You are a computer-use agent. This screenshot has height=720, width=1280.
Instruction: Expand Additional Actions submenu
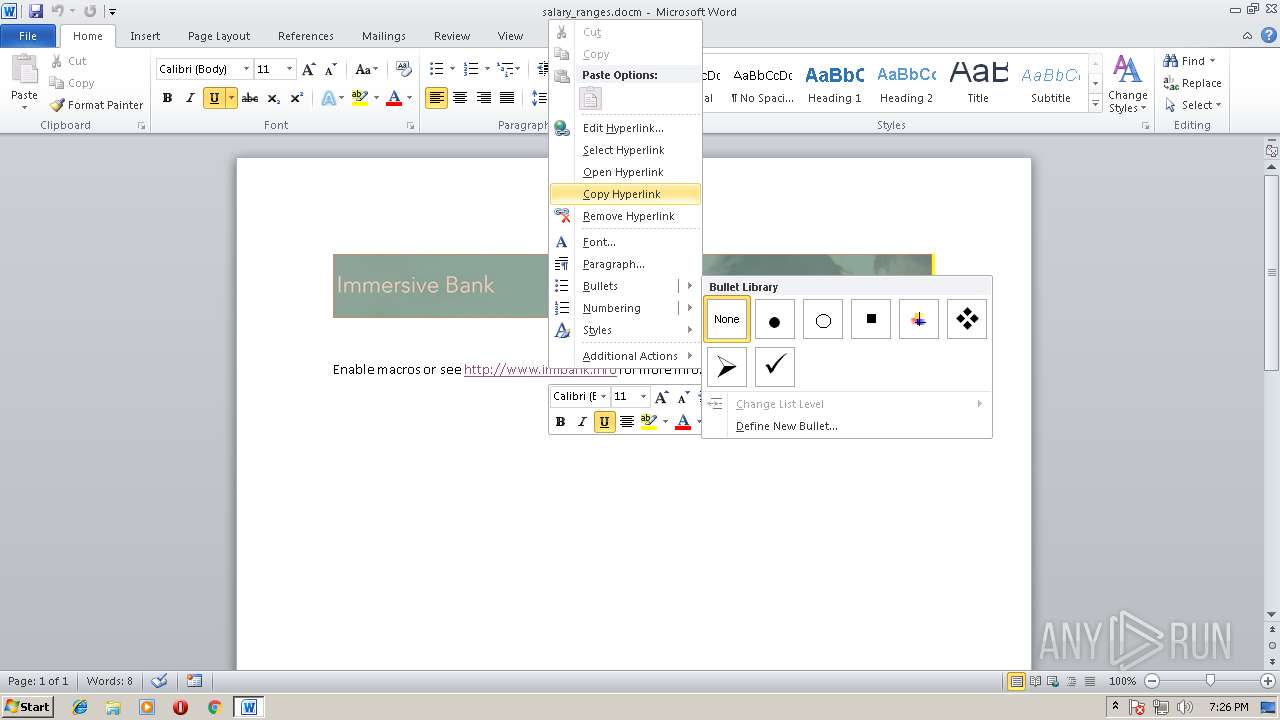625,356
